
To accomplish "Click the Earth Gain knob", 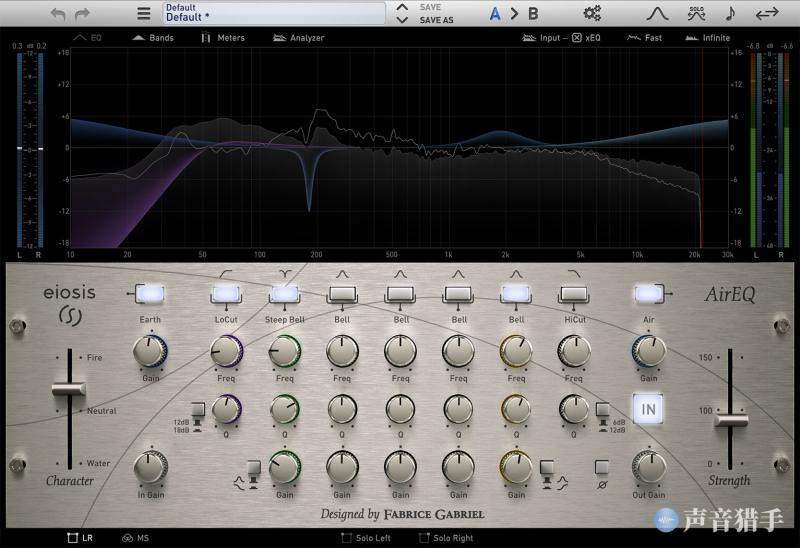I will 150,351.
